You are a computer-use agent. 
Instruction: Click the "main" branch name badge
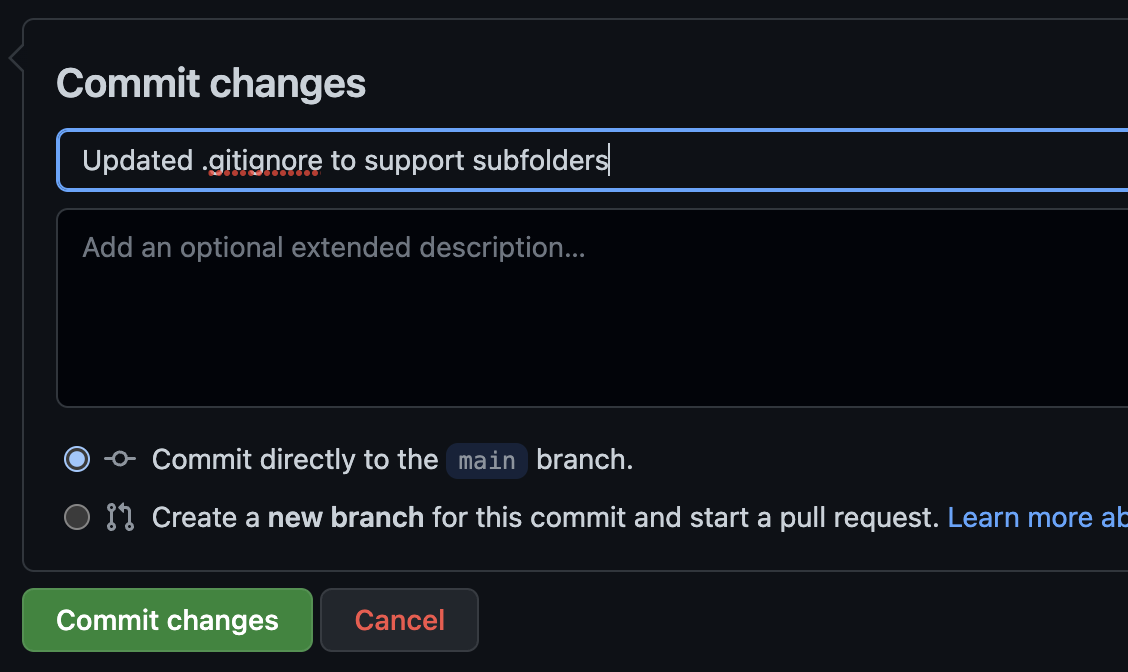pyautogui.click(x=487, y=460)
